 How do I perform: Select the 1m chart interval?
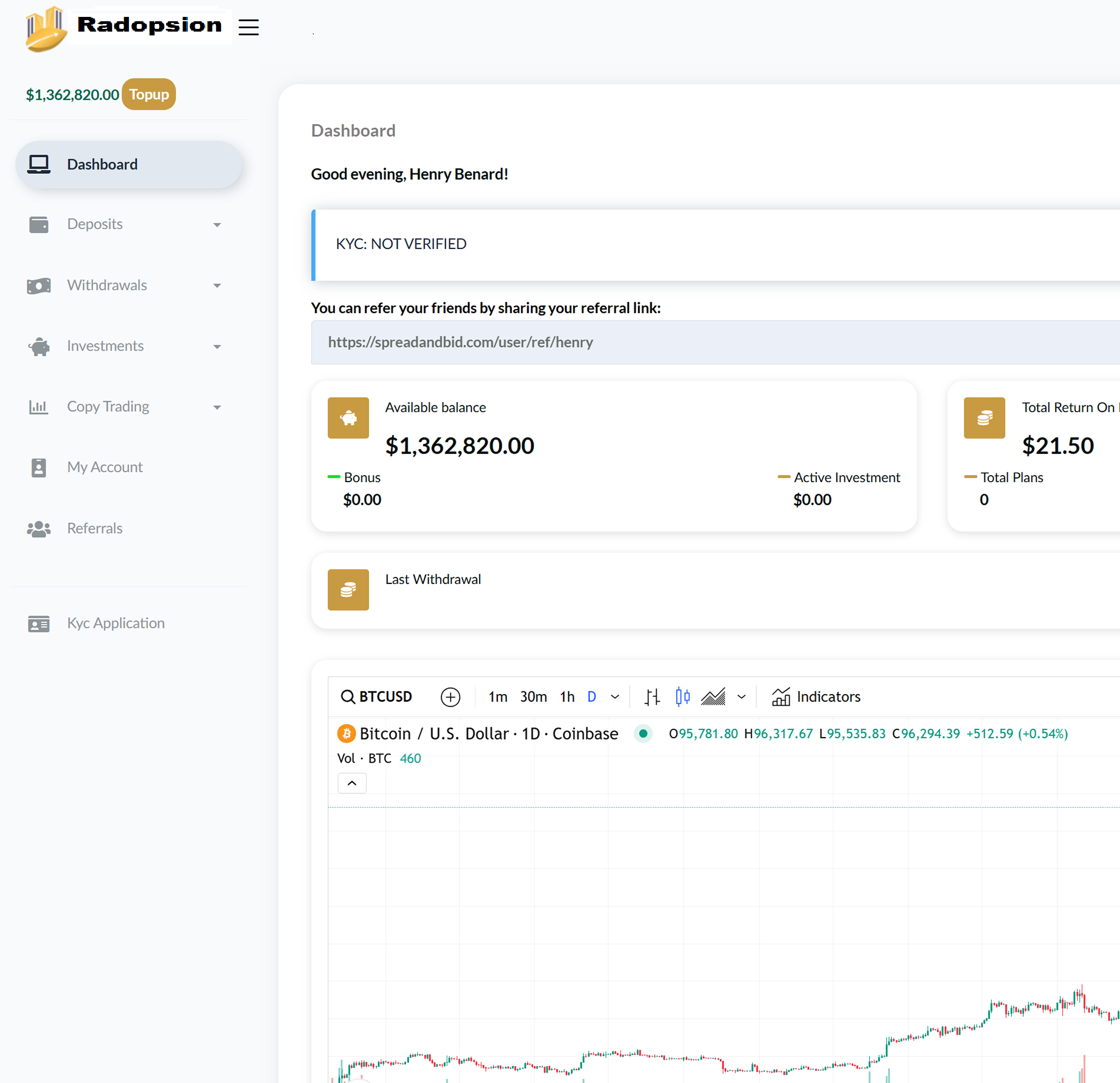click(x=498, y=697)
